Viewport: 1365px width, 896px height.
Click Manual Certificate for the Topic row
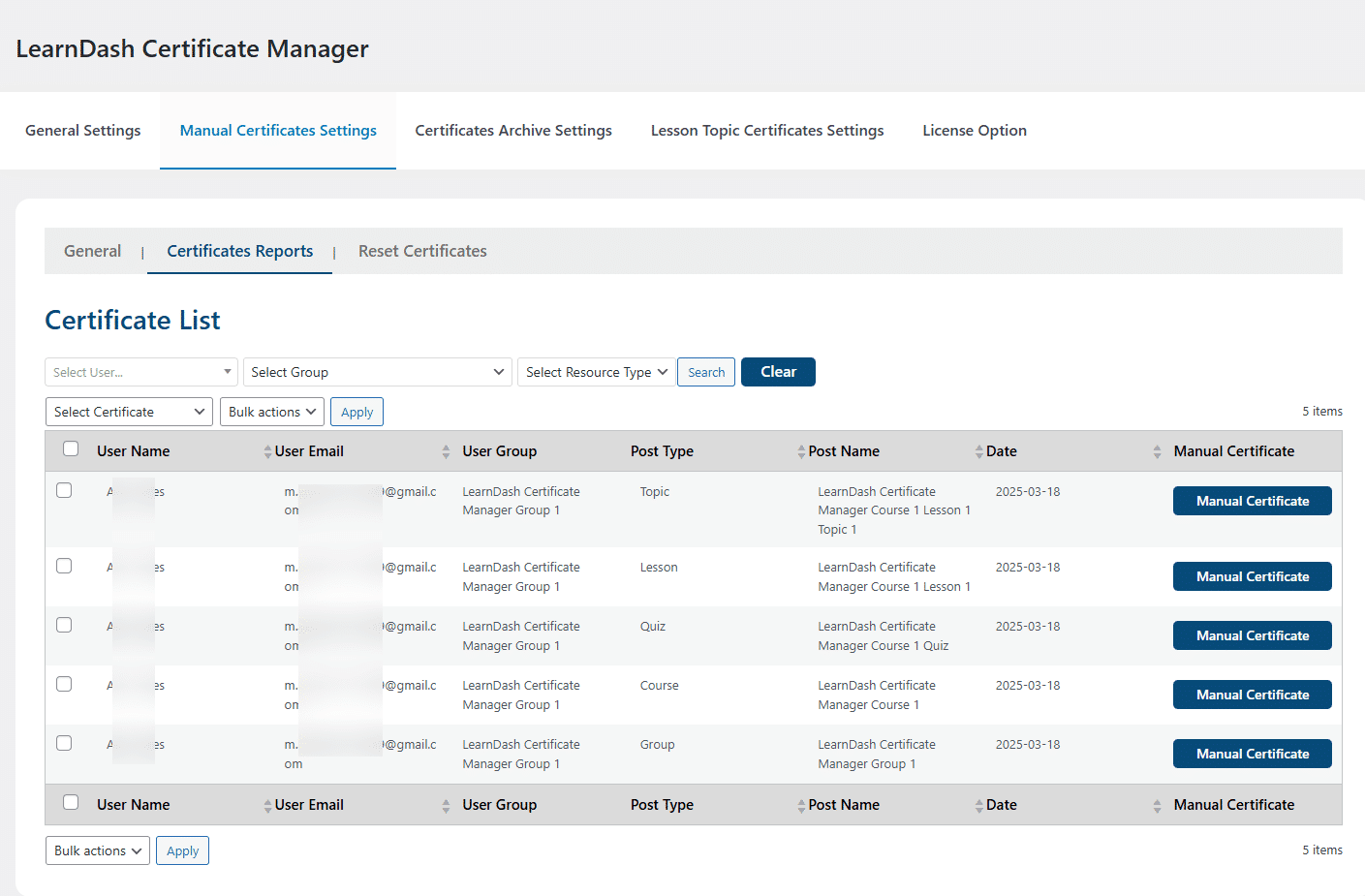coord(1253,501)
